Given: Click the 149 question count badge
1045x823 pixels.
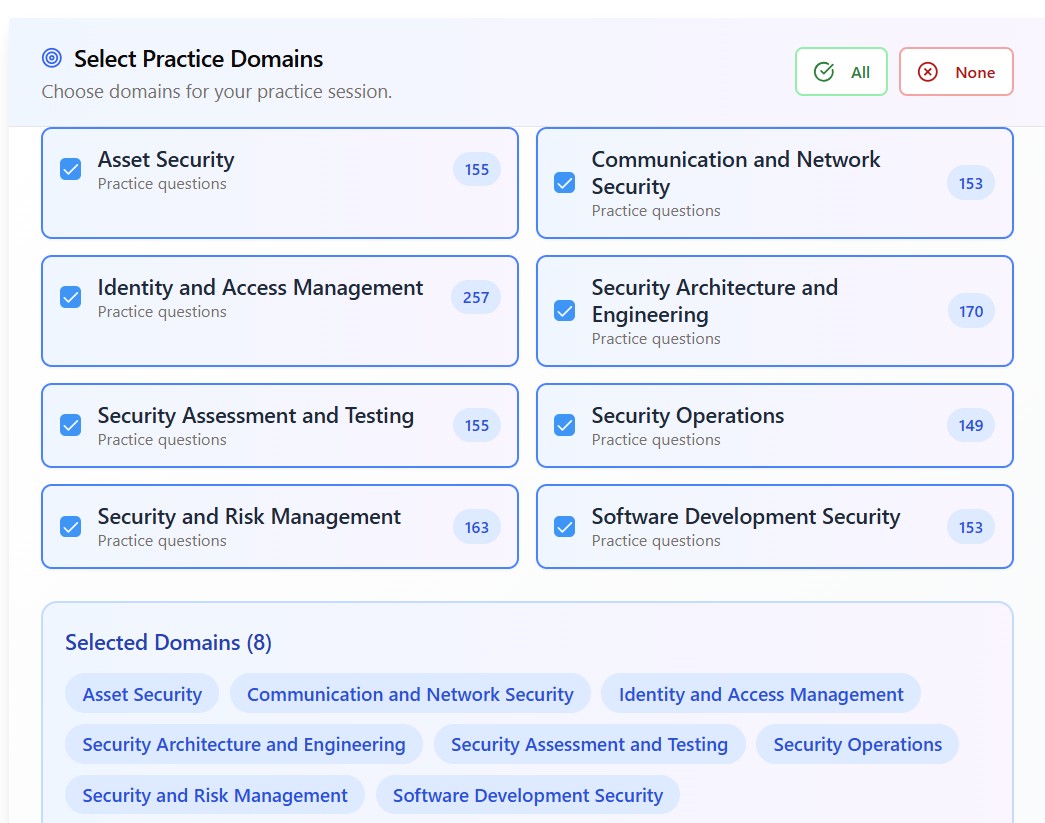Looking at the screenshot, I should (x=970, y=425).
